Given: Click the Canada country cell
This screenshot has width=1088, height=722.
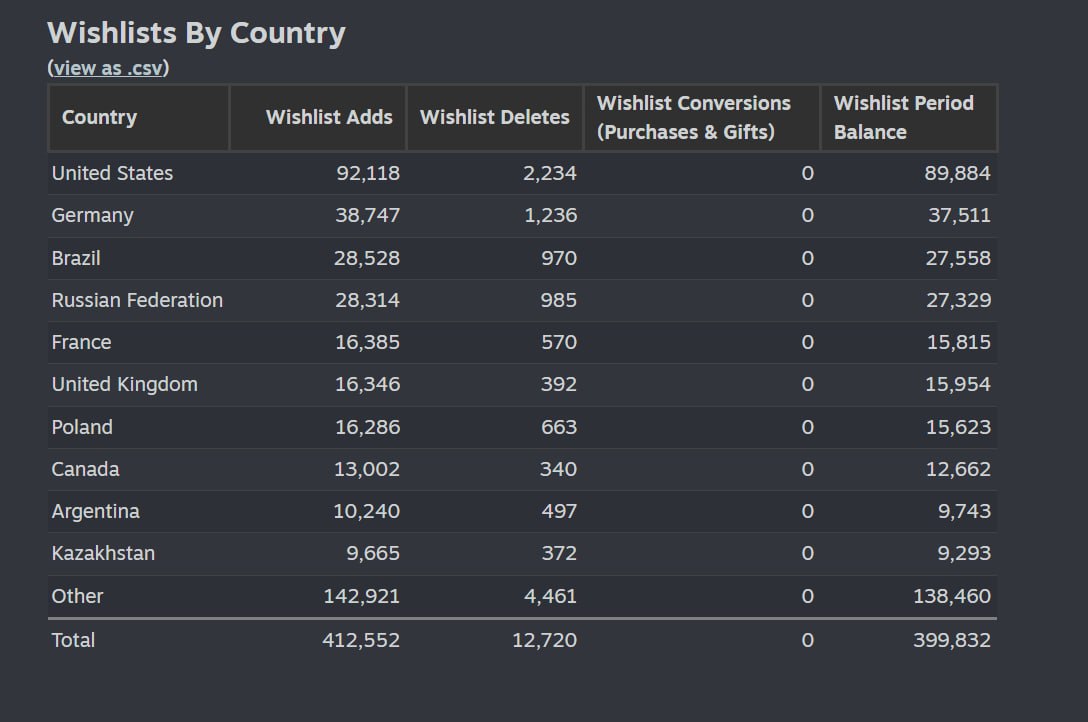Looking at the screenshot, I should [85, 469].
